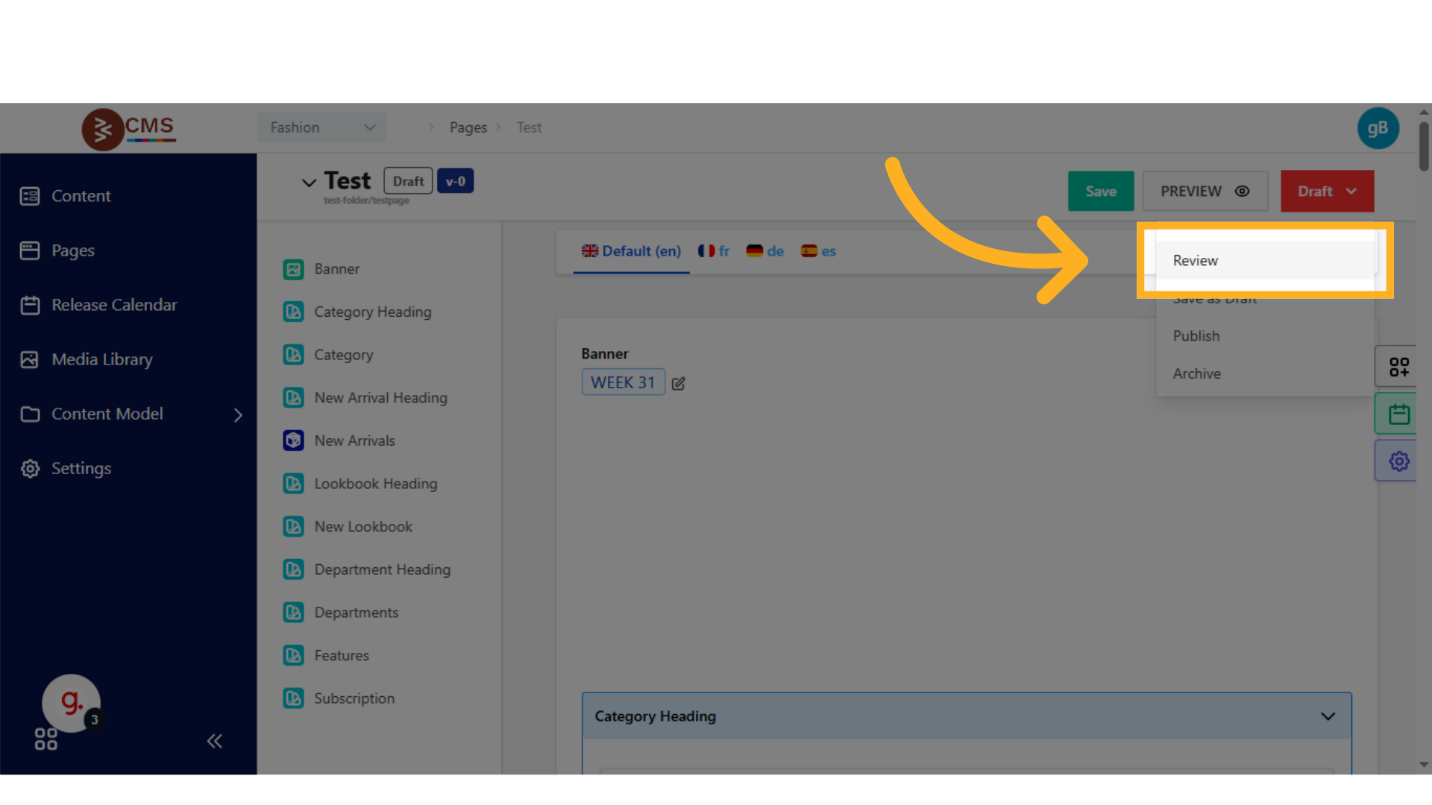The width and height of the screenshot is (1432, 805).
Task: Click the gB user avatar
Action: pos(1377,128)
